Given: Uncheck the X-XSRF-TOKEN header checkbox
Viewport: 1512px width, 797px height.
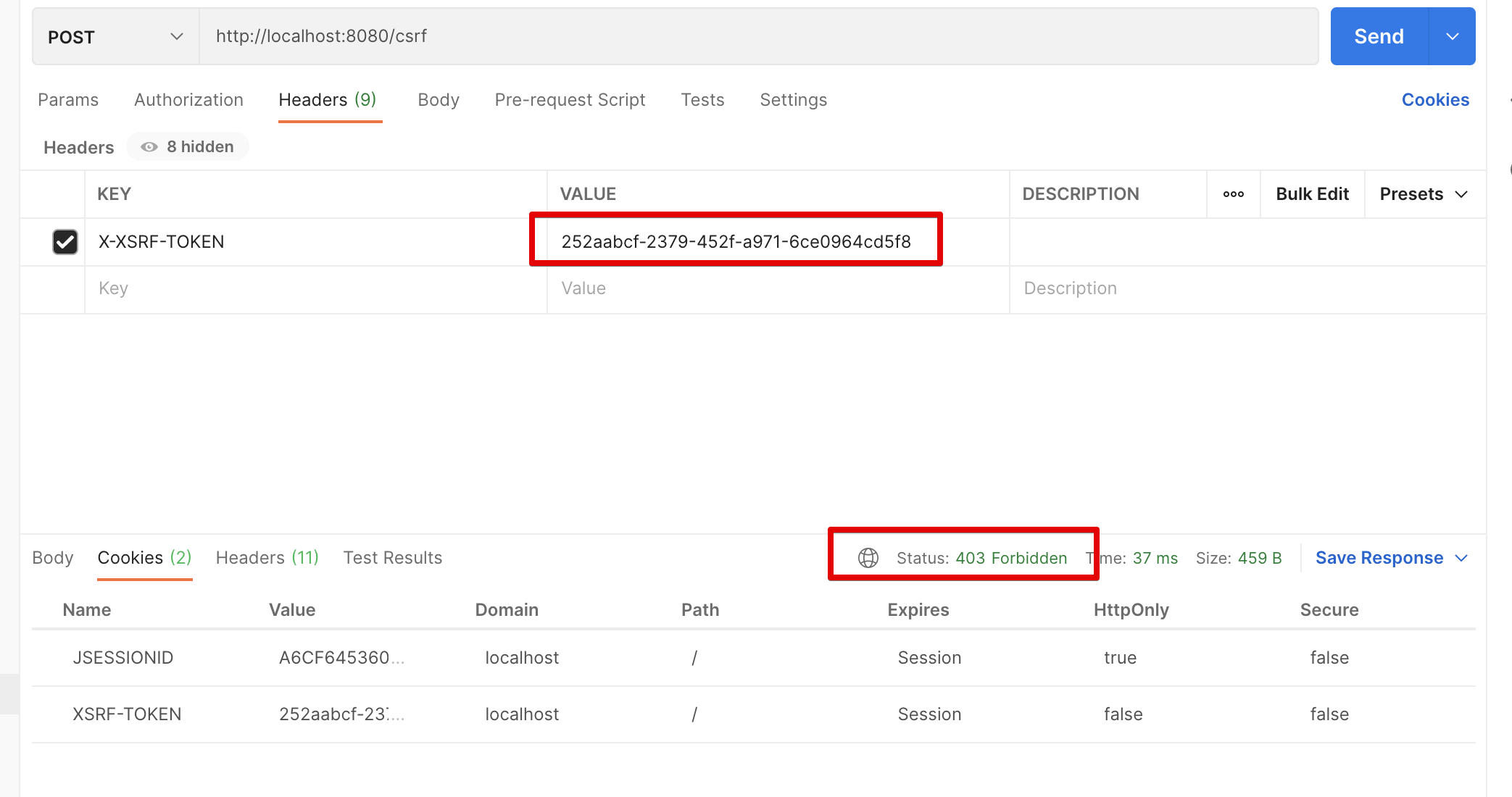Looking at the screenshot, I should tap(65, 242).
